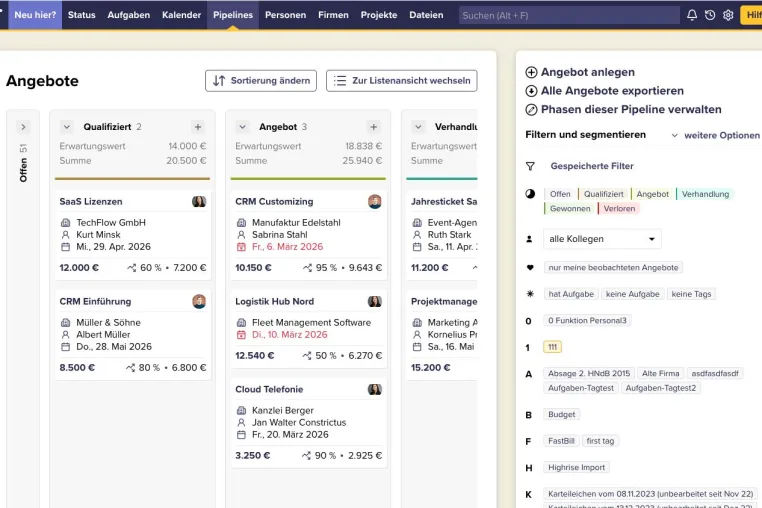Click the half-circle phase filter icon
762x508 pixels.
coord(530,194)
